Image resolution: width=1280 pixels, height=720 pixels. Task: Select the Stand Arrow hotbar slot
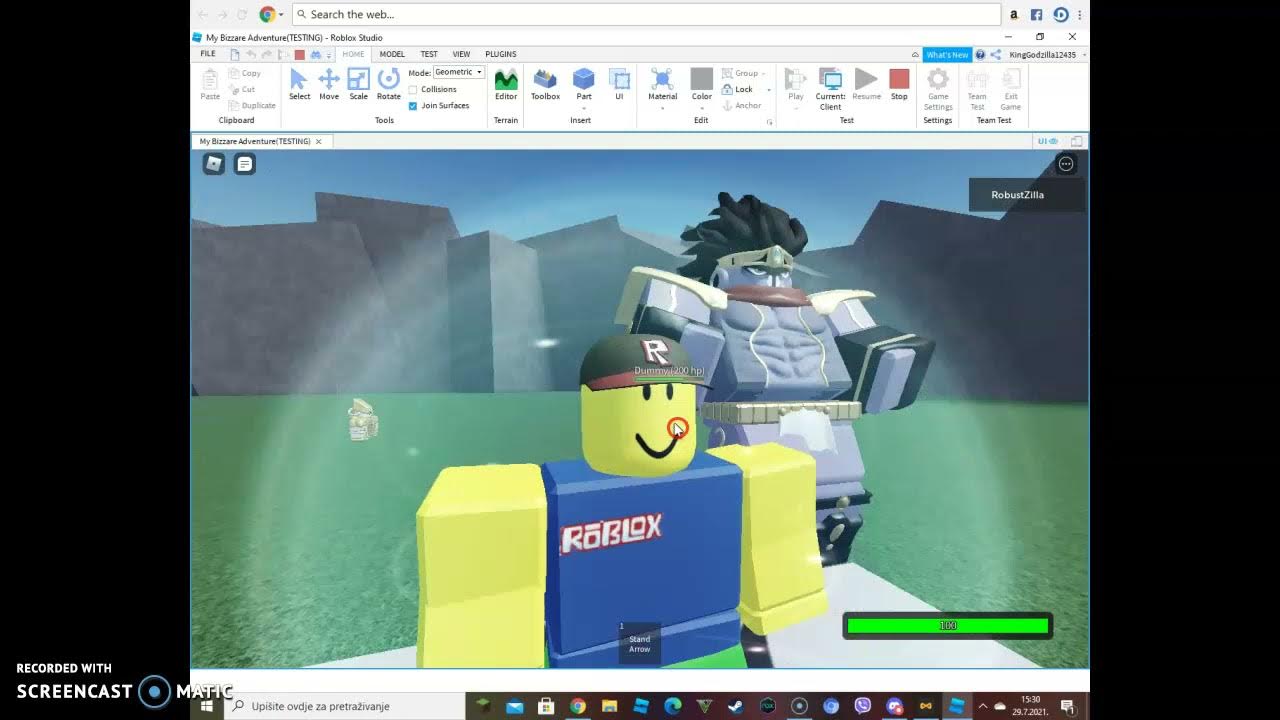(x=639, y=642)
